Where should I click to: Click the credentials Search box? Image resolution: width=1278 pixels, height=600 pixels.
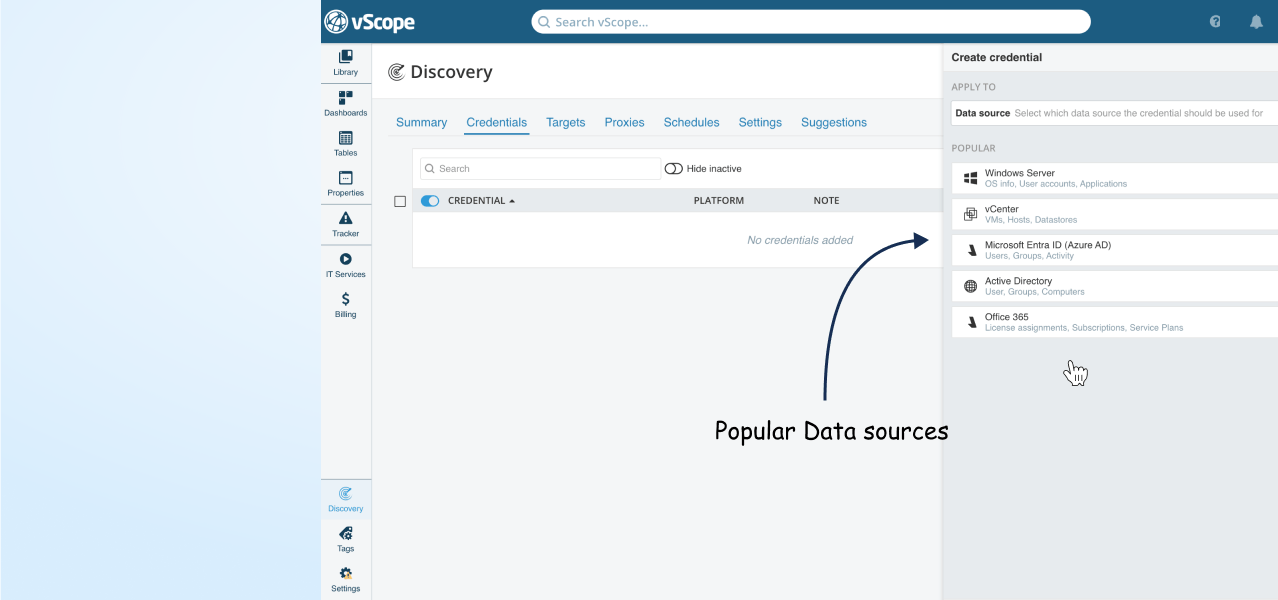point(540,169)
